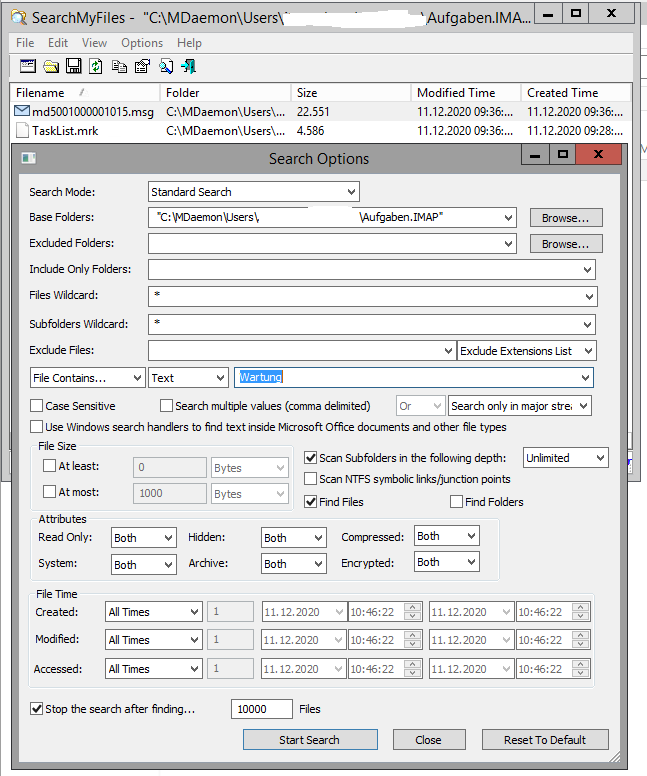Open the View menu
This screenshot has height=776, width=647.
(94, 43)
